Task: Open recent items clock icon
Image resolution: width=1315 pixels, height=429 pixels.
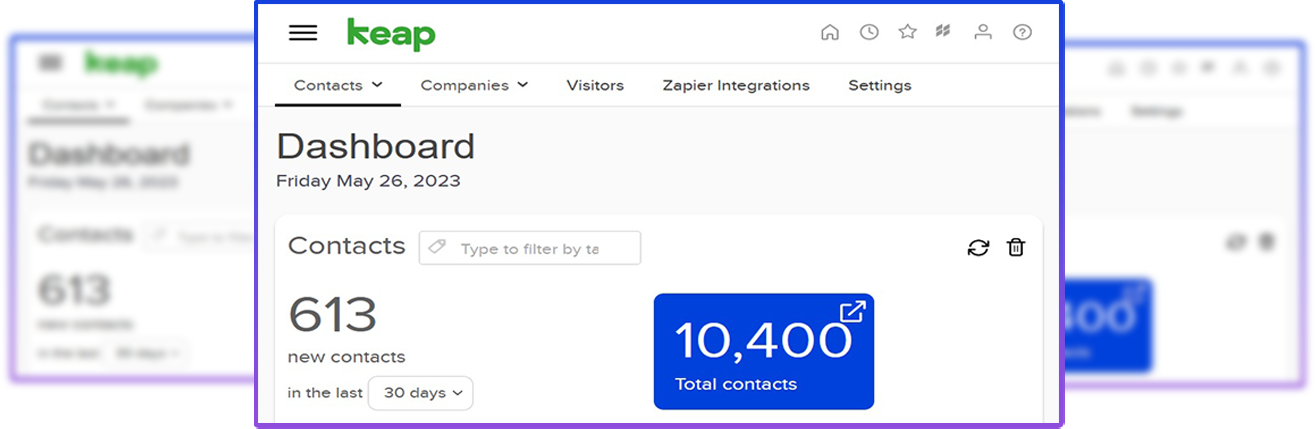Action: (x=869, y=32)
